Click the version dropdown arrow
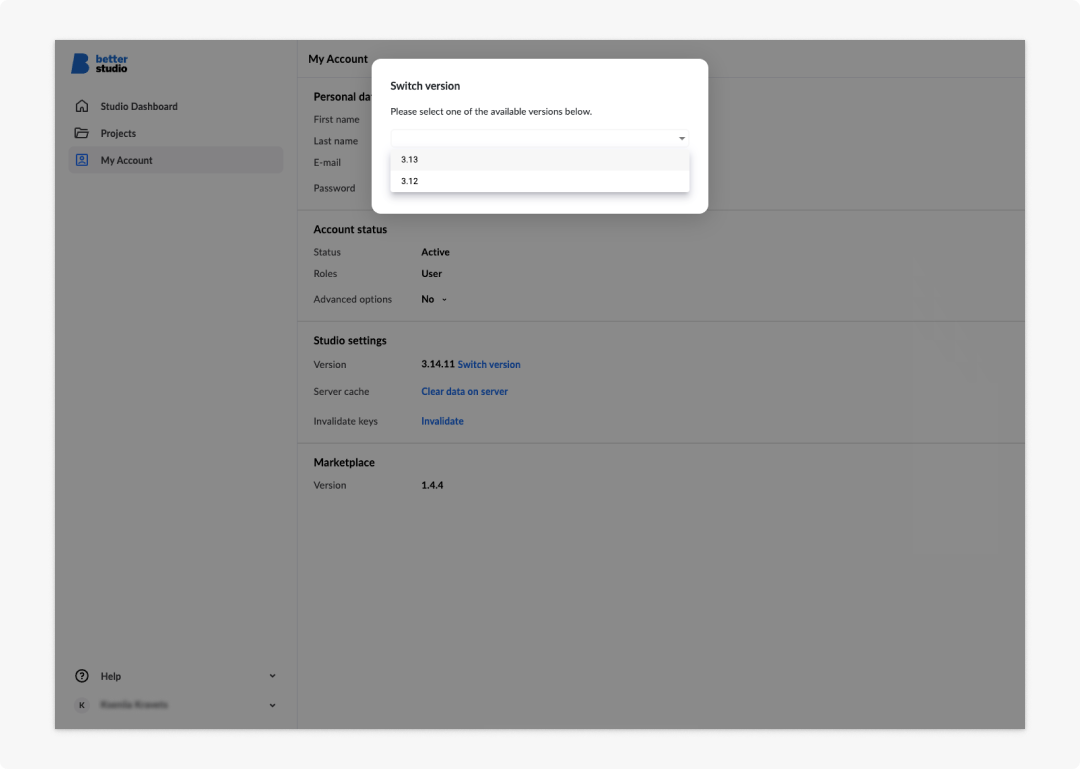 coord(682,139)
